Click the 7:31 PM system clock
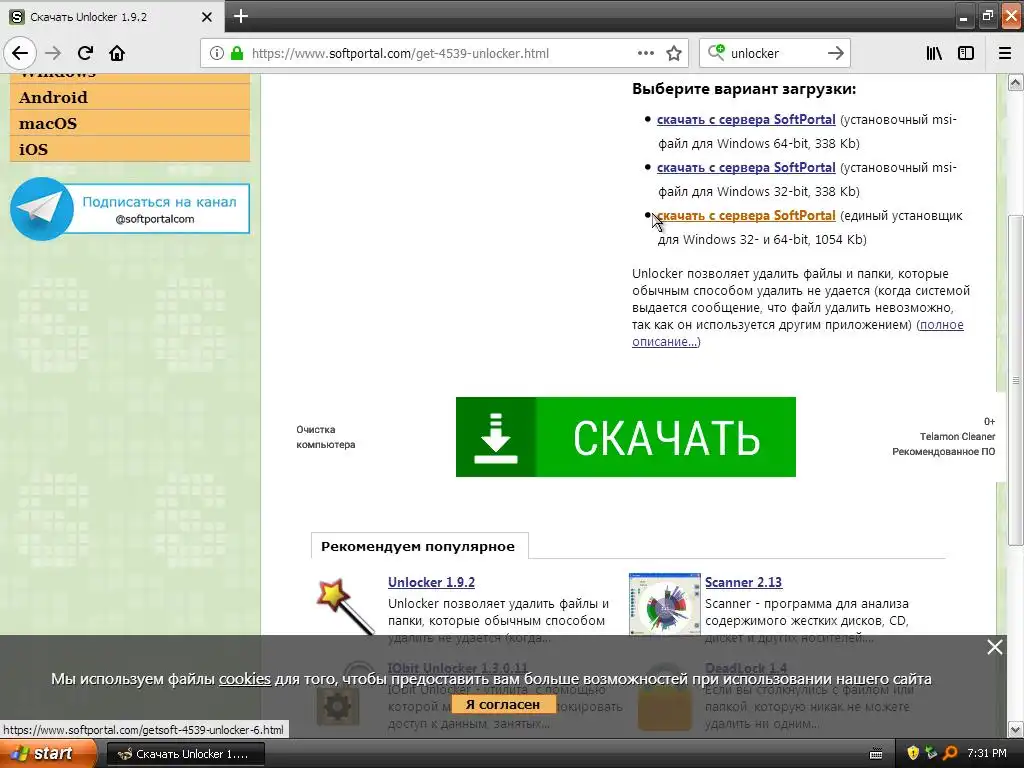Image resolution: width=1024 pixels, height=768 pixels. (987, 754)
